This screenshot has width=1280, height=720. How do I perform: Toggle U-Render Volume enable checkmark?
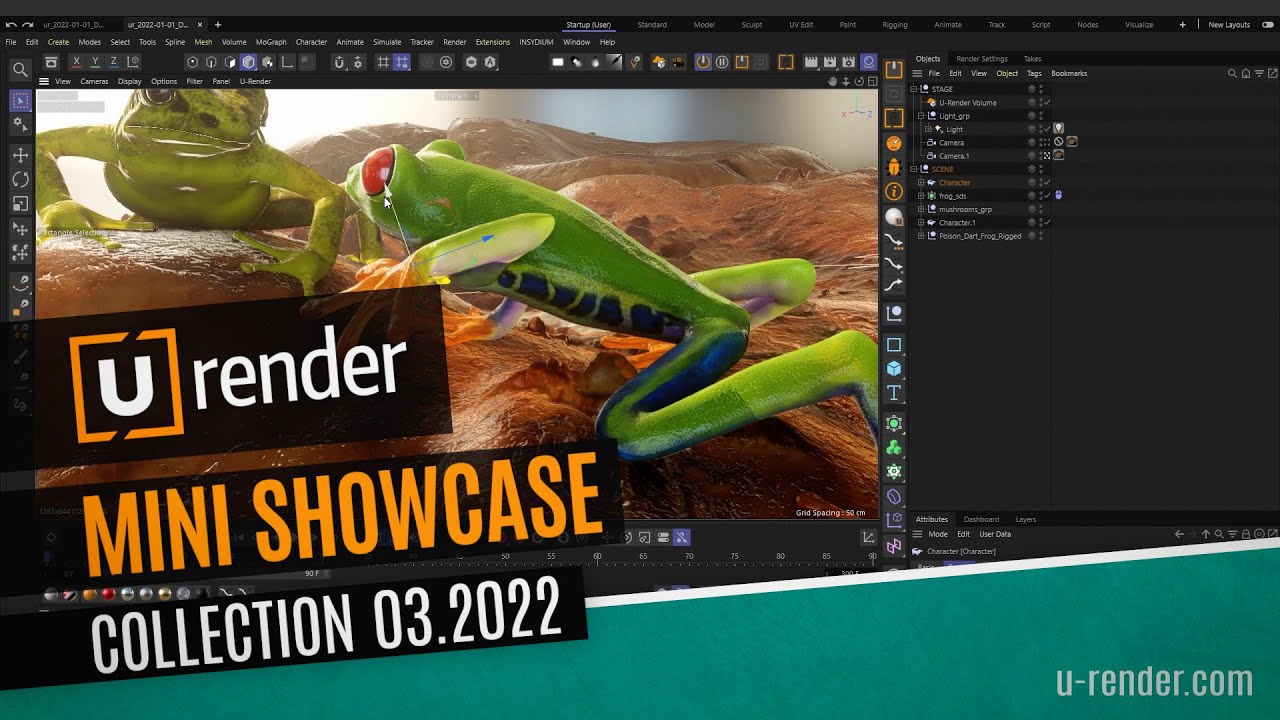[1047, 102]
